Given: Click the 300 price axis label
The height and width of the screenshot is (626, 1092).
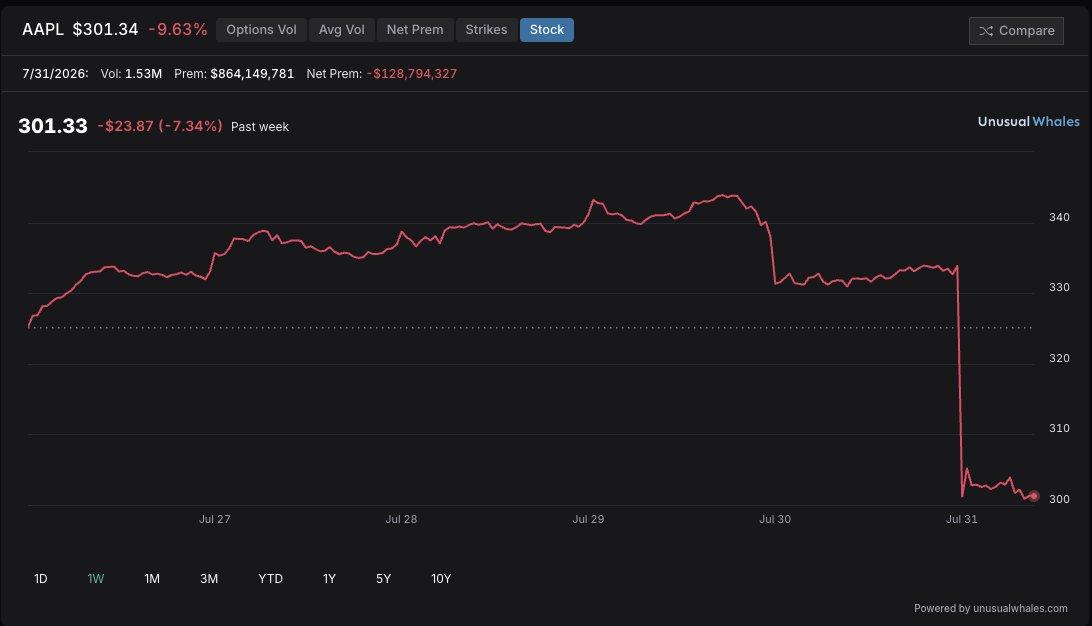Looking at the screenshot, I should [x=1059, y=499].
